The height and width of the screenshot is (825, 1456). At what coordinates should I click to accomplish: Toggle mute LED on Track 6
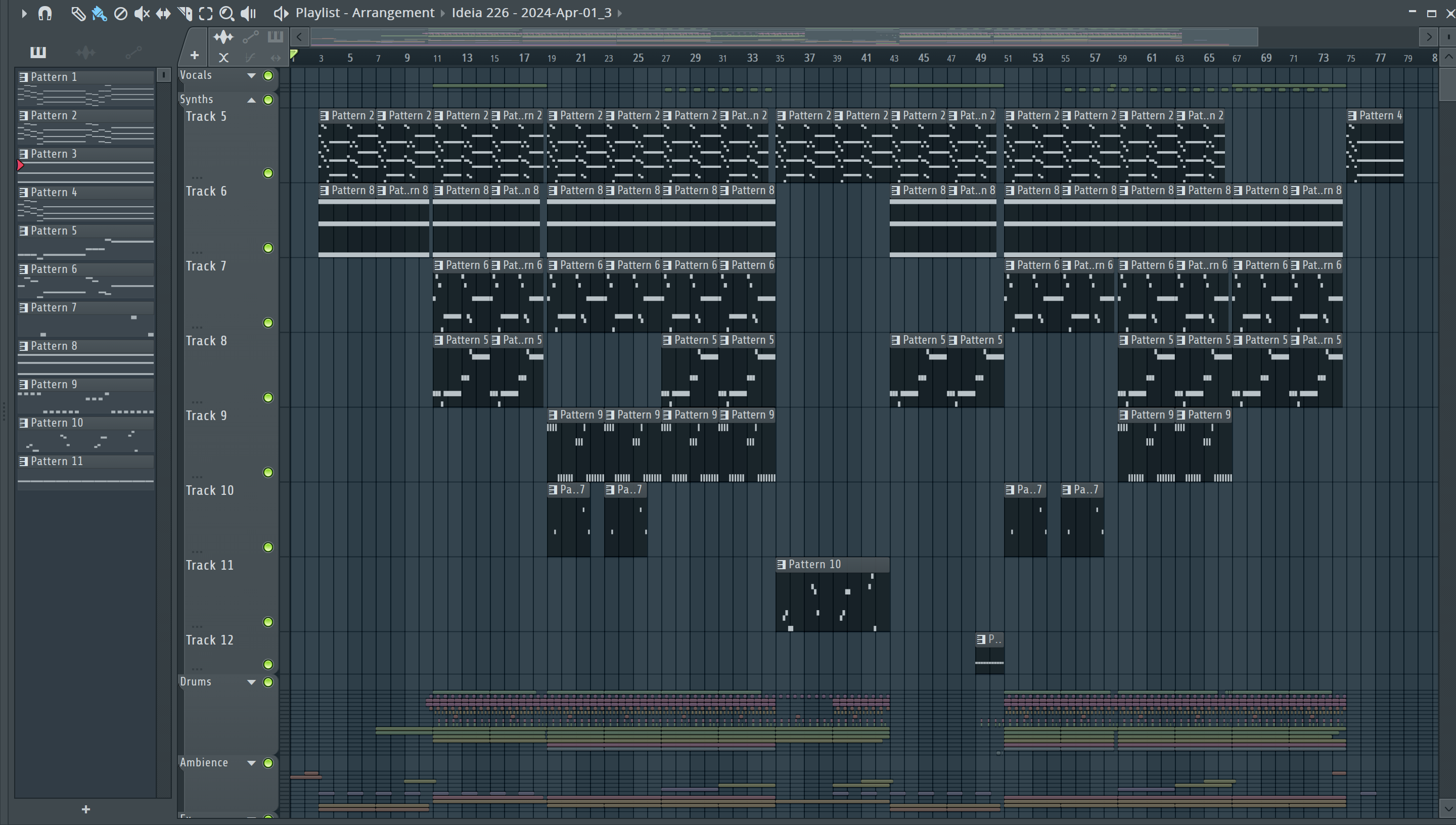tap(268, 248)
